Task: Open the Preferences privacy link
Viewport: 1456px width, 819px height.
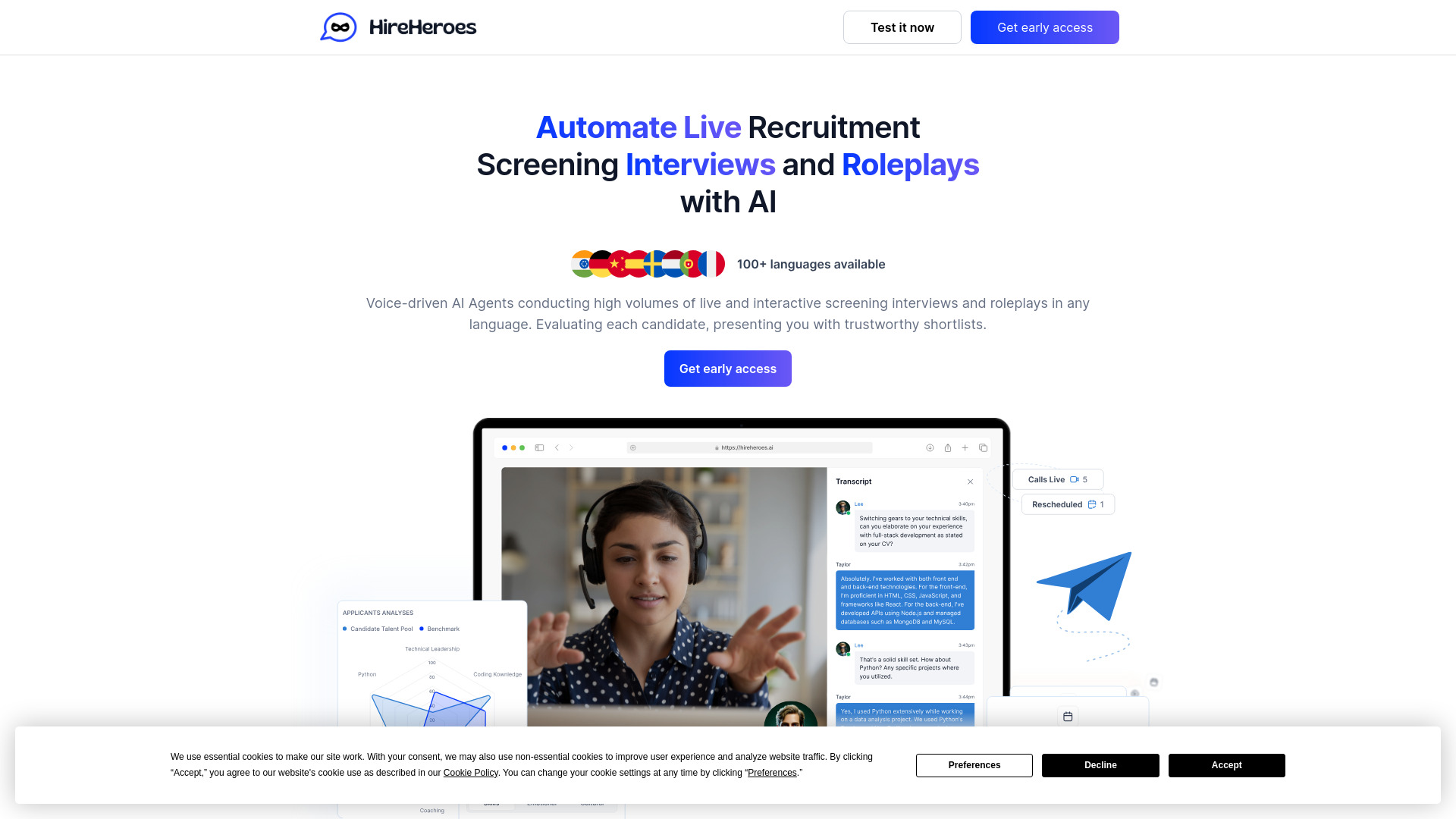Action: [771, 772]
